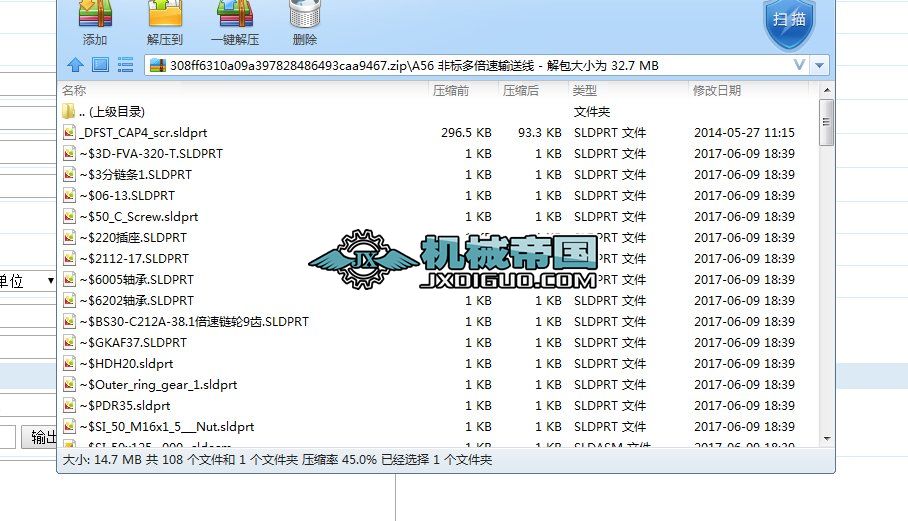Click the 扫描 shield scan button
This screenshot has height=521, width=908.
pos(789,23)
